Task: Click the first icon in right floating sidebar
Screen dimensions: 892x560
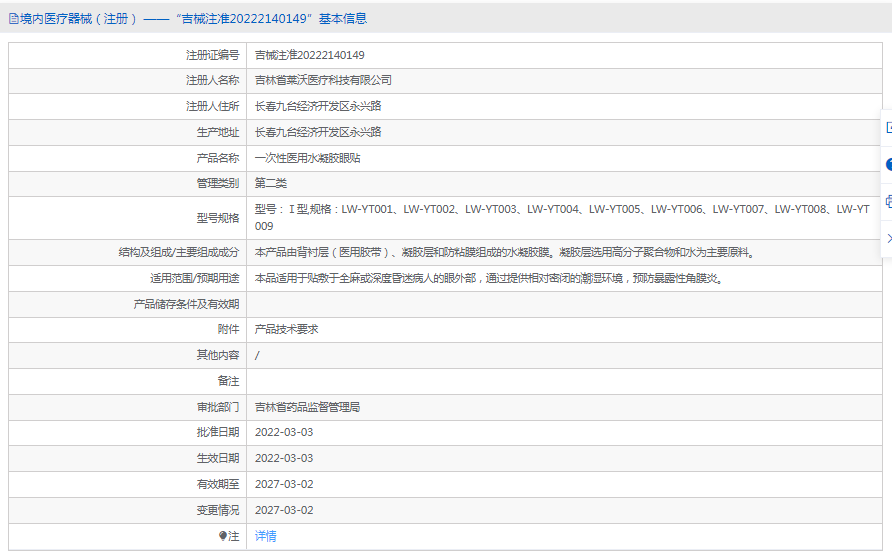Action: [x=888, y=127]
